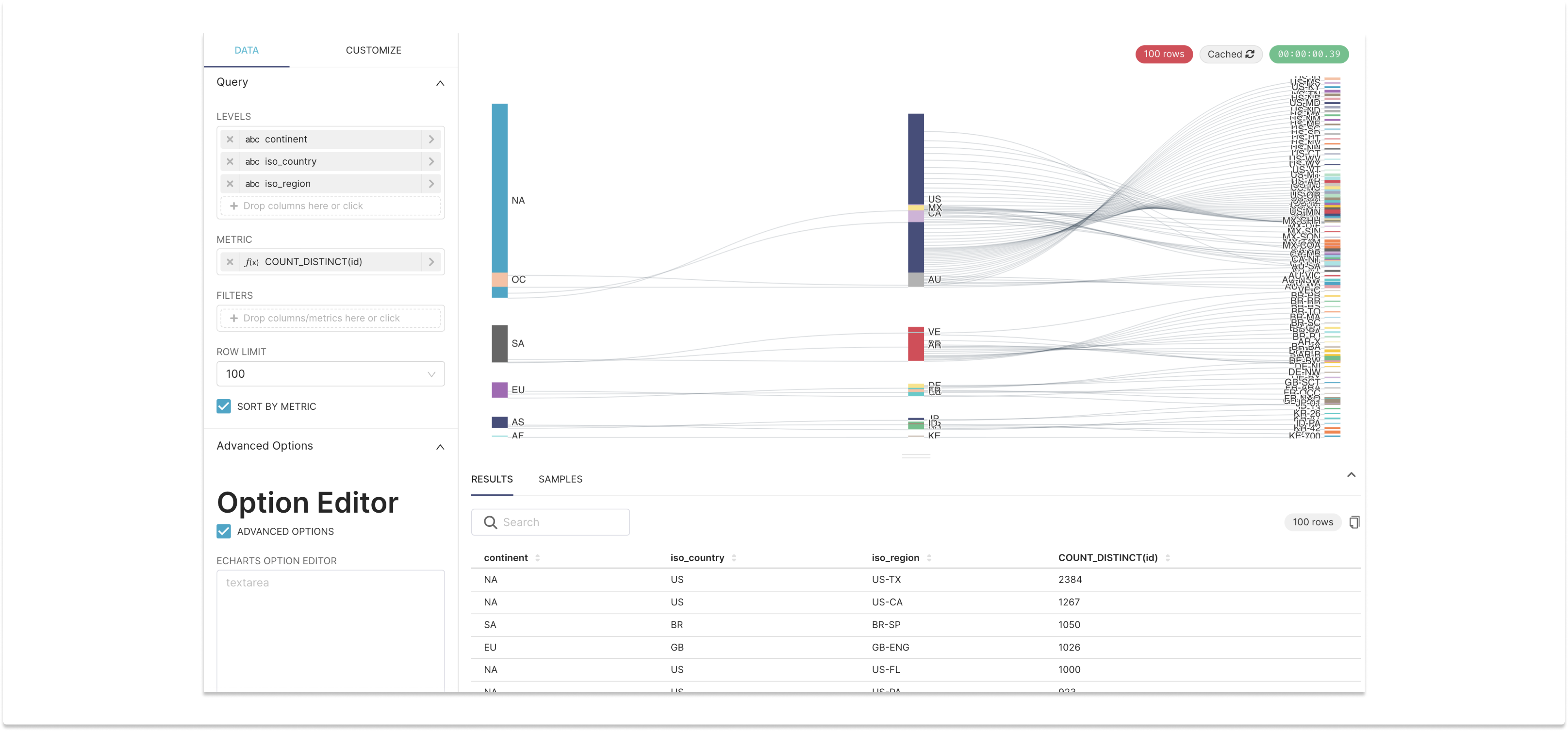
Task: Switch to the Customize tab
Action: pyautogui.click(x=373, y=50)
